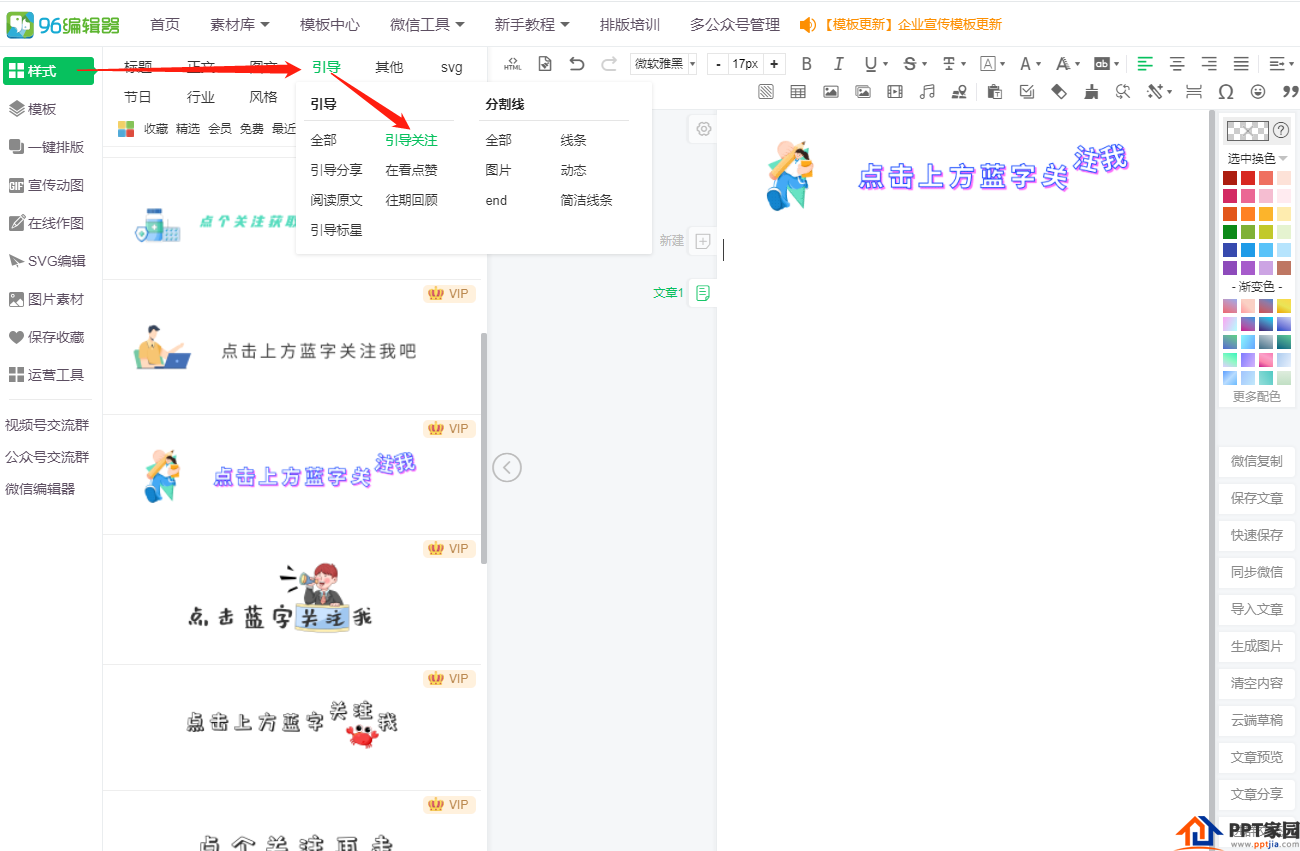This screenshot has width=1300, height=851.
Task: Insert music with the note icon
Action: click(x=927, y=92)
